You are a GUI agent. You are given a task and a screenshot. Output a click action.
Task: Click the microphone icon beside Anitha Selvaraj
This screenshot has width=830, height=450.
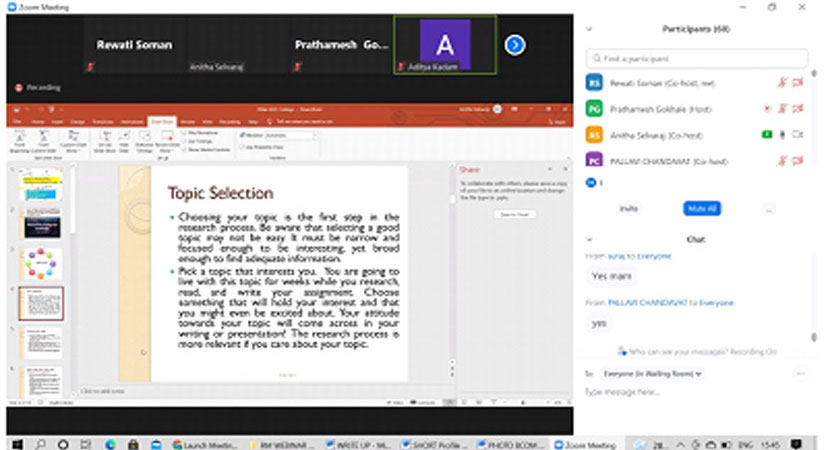[x=781, y=133]
